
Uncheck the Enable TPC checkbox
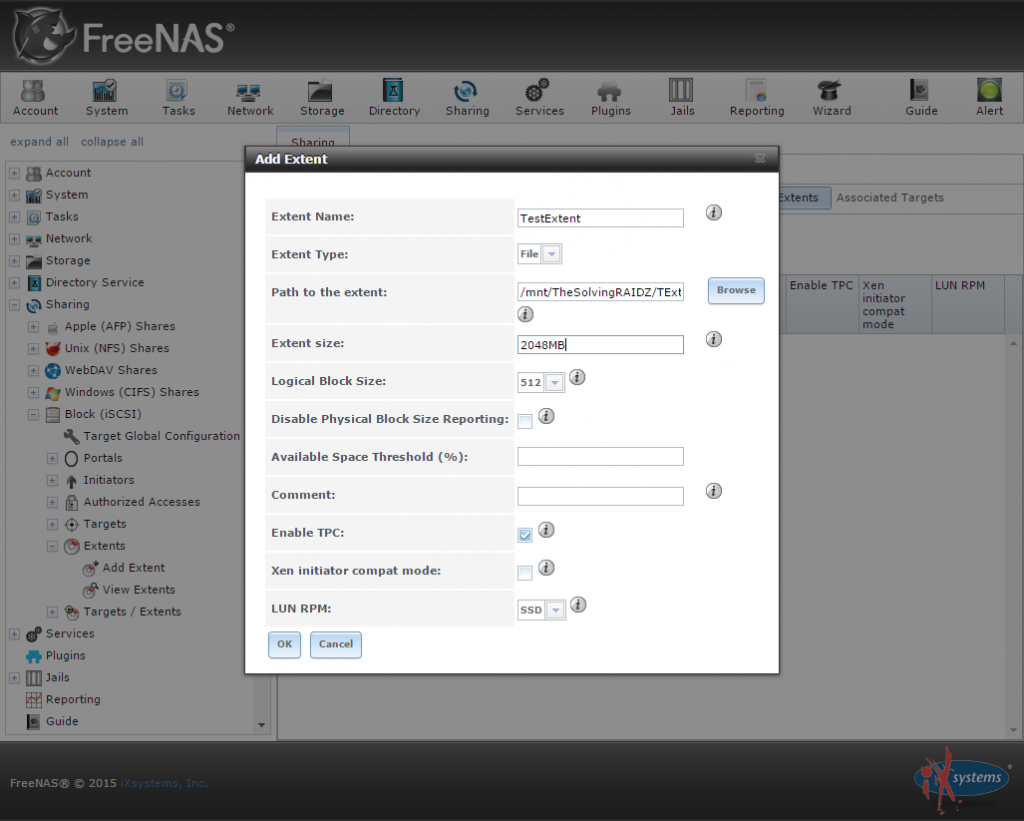[524, 534]
